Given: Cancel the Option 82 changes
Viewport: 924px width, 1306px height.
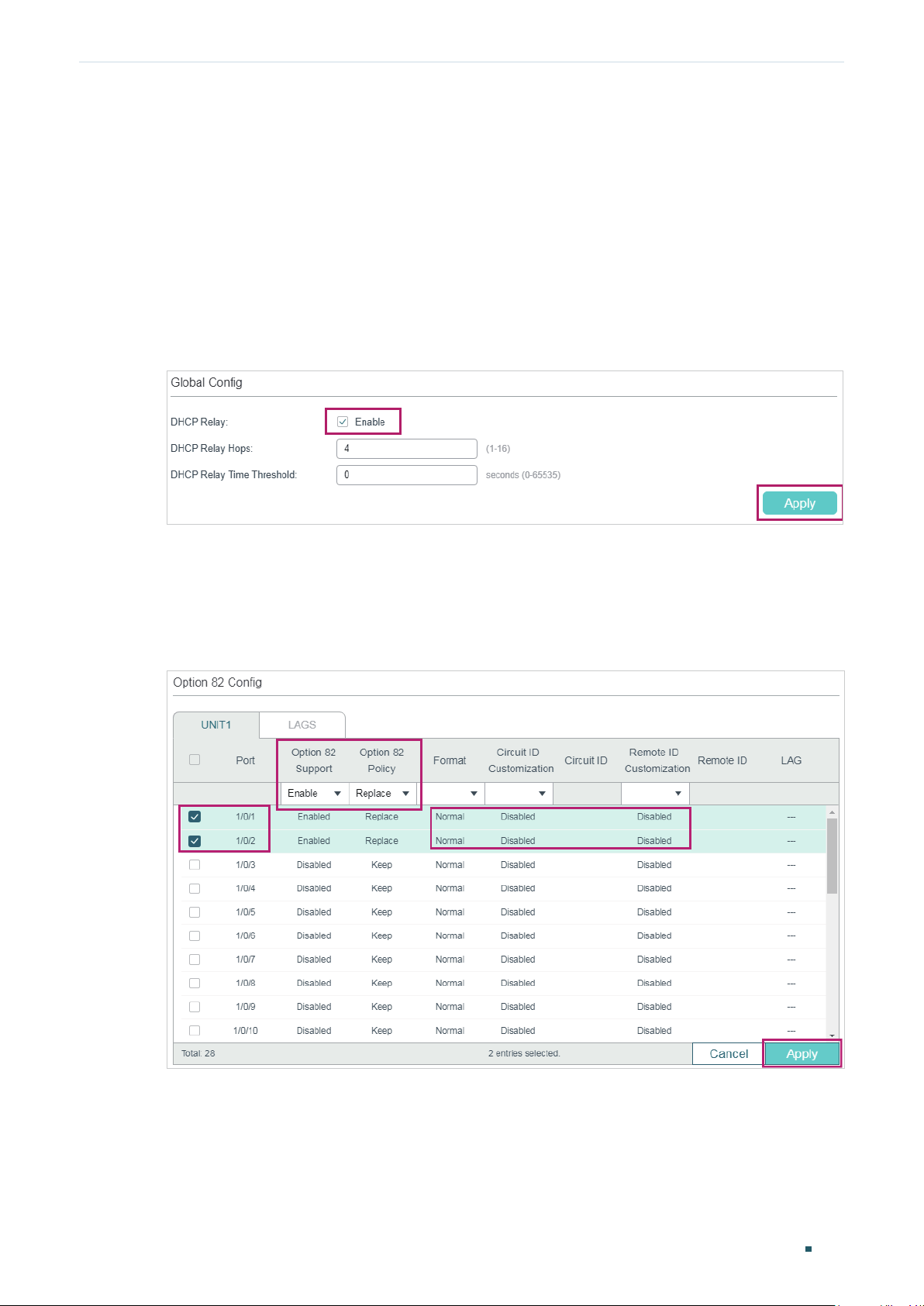Looking at the screenshot, I should pos(729,1054).
